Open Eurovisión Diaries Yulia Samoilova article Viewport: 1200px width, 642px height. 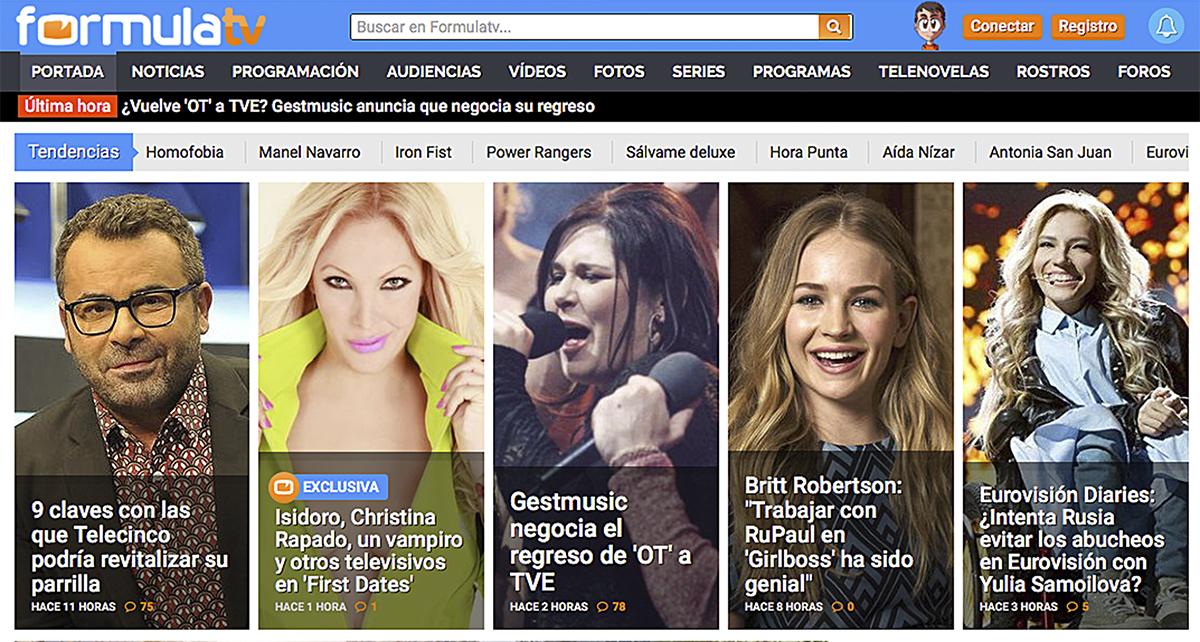[x=1072, y=540]
